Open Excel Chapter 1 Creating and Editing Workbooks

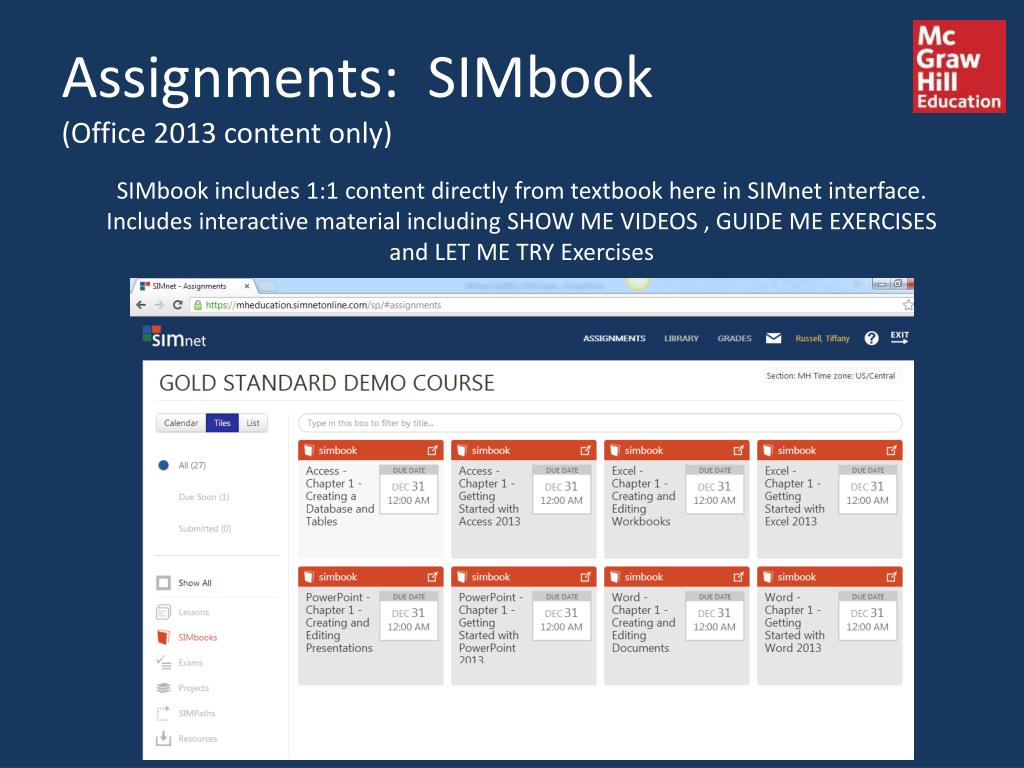coord(643,496)
